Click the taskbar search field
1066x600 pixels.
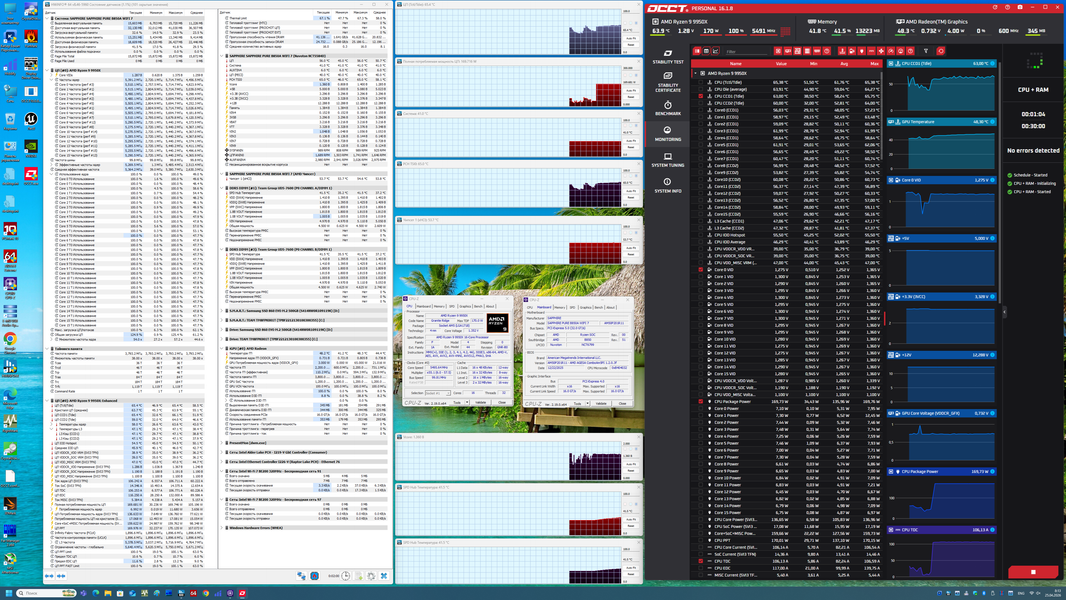point(46,593)
